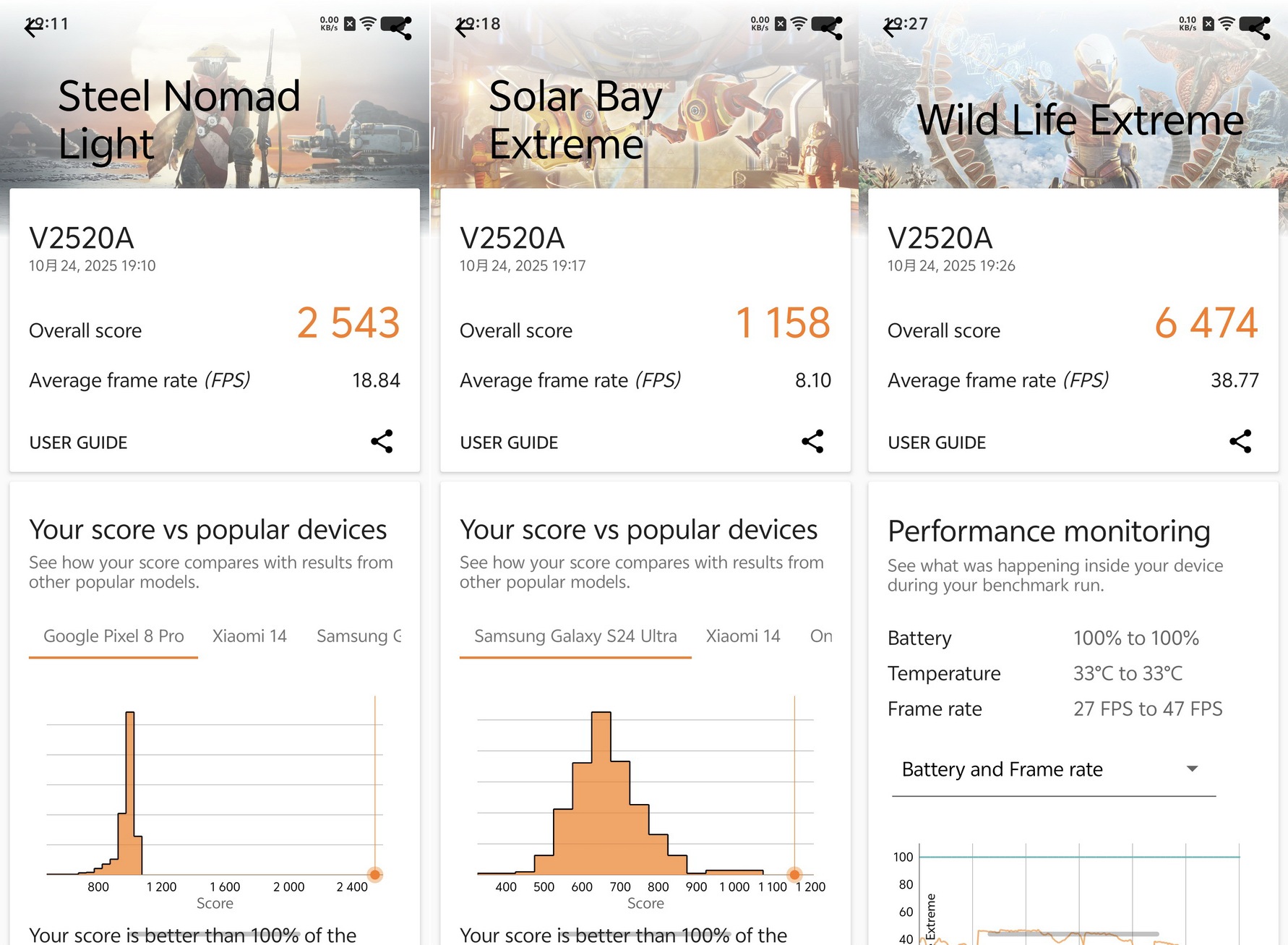This screenshot has width=1288, height=945.
Task: Click the orange score marker on Solar Bay chart
Action: click(794, 874)
